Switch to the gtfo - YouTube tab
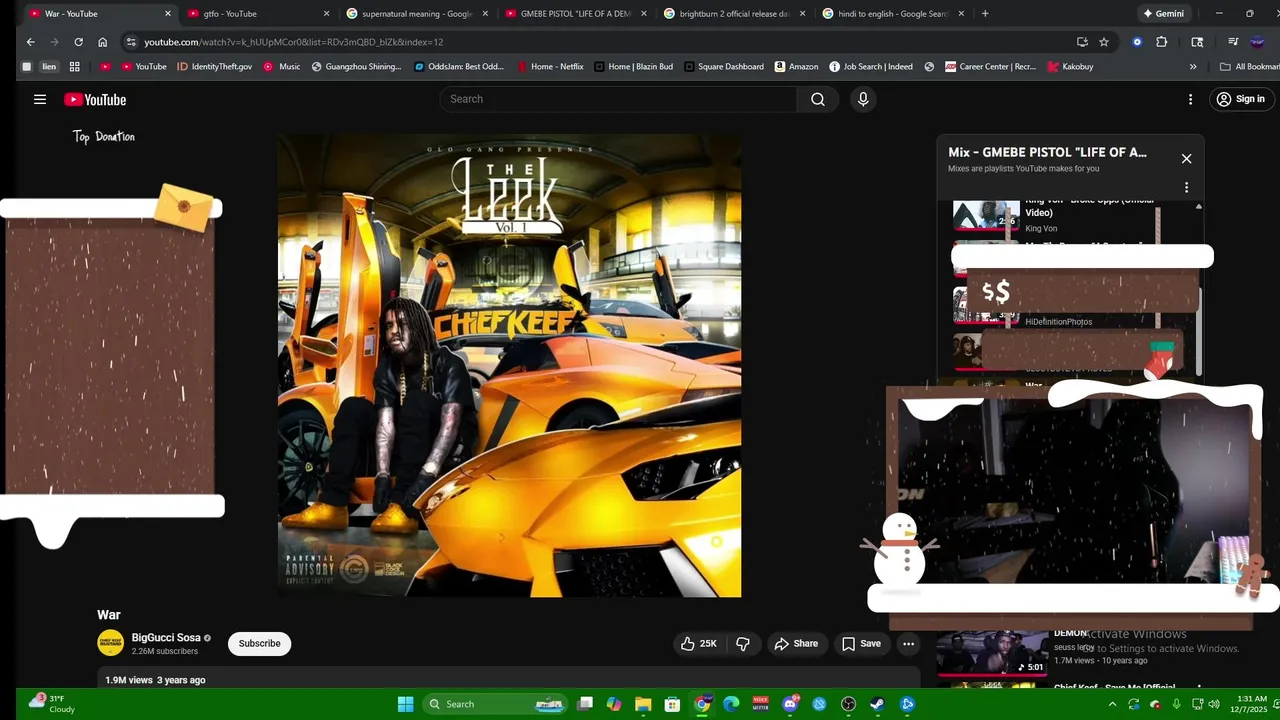Image resolution: width=1280 pixels, height=720 pixels. [258, 14]
